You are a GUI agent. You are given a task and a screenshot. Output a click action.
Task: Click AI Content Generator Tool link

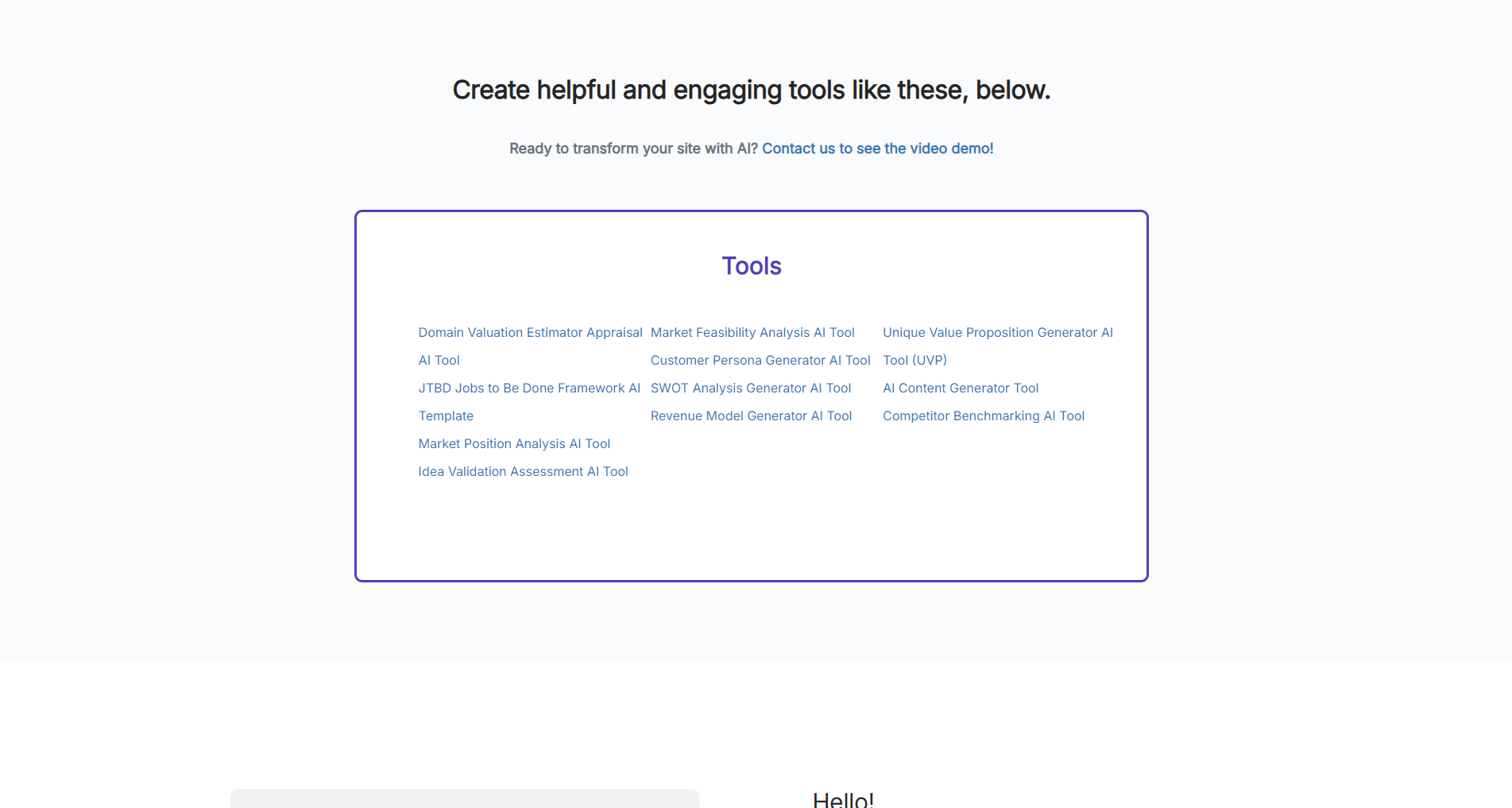pos(960,389)
